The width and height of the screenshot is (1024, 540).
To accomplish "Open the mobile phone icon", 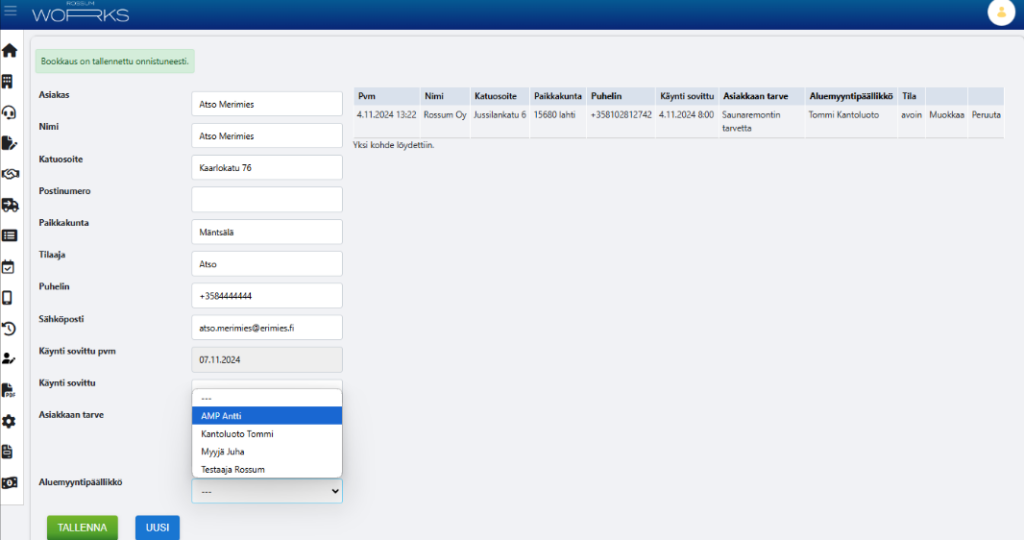I will click(x=7, y=298).
